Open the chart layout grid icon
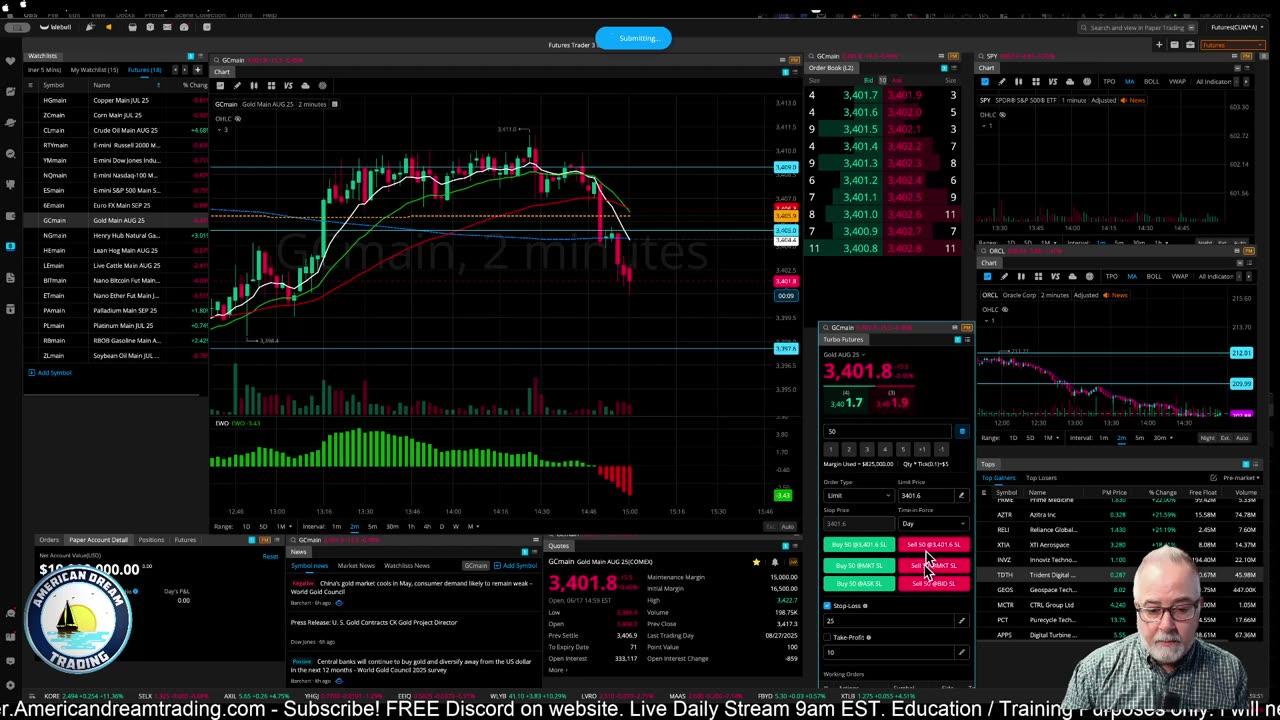The image size is (1280, 720). pos(271,86)
